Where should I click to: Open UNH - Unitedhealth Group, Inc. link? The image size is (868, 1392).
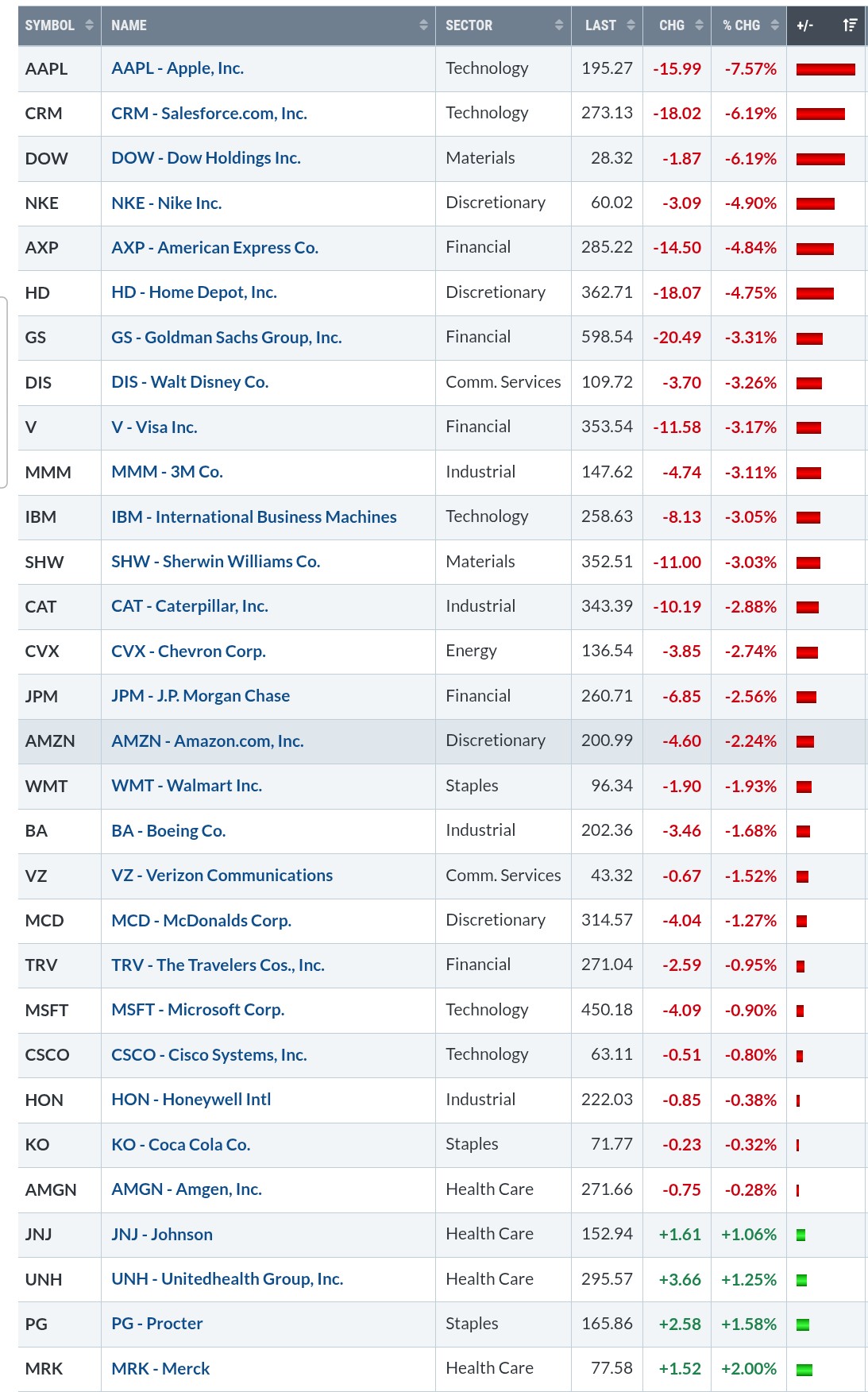pyautogui.click(x=227, y=1279)
